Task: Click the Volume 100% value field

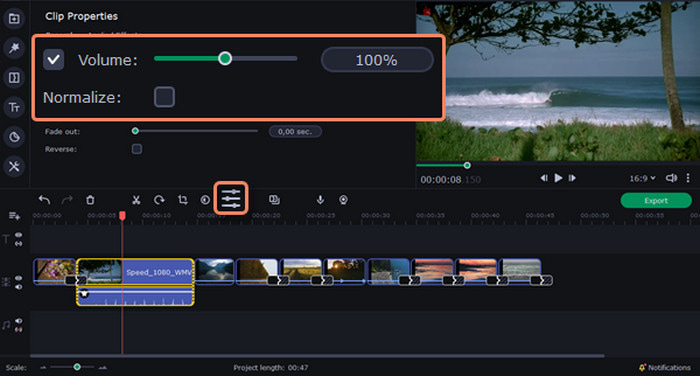Action: coord(377,60)
